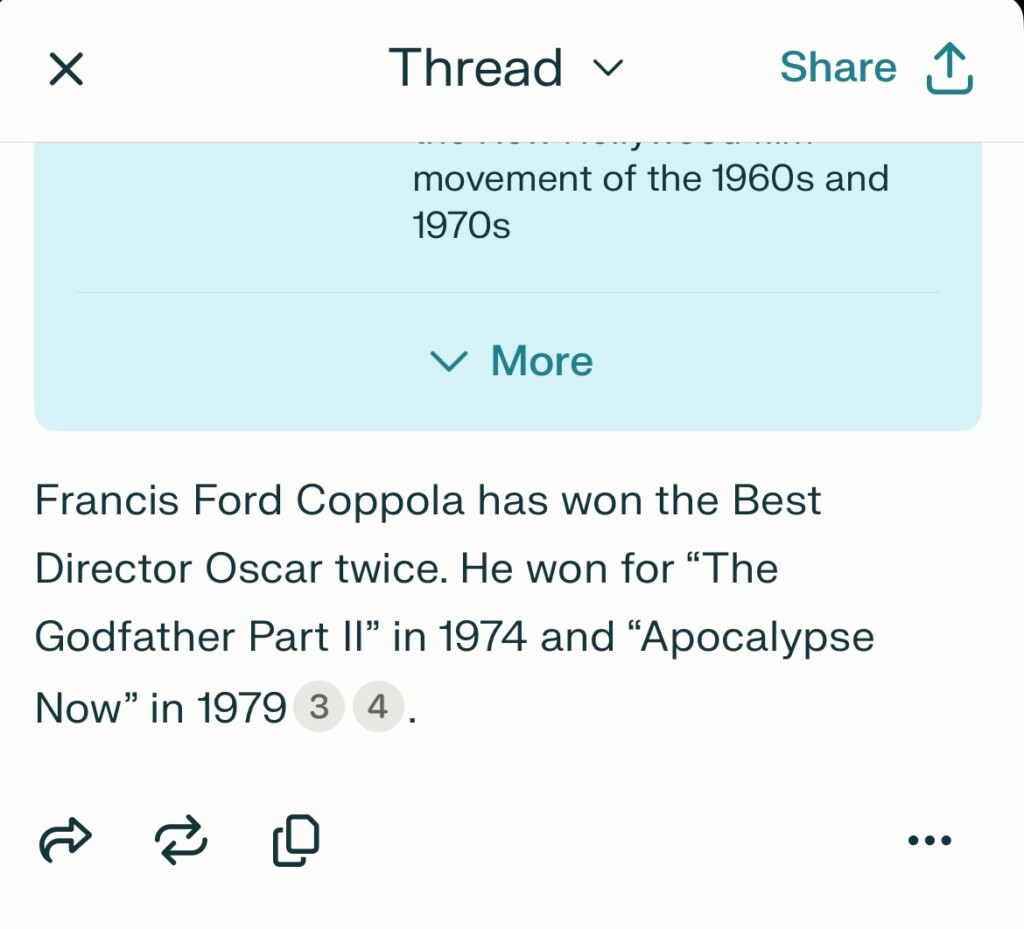Expand the chevron next to Thread
The height and width of the screenshot is (929, 1024).
608,67
